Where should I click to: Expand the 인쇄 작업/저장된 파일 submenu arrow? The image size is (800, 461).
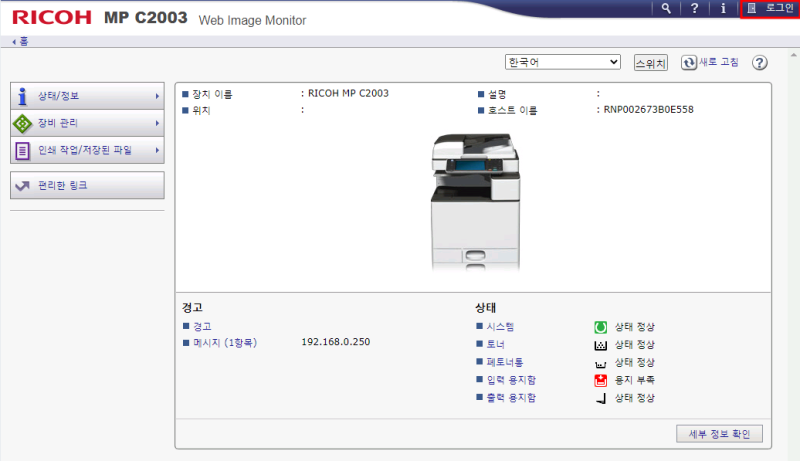tap(157, 150)
